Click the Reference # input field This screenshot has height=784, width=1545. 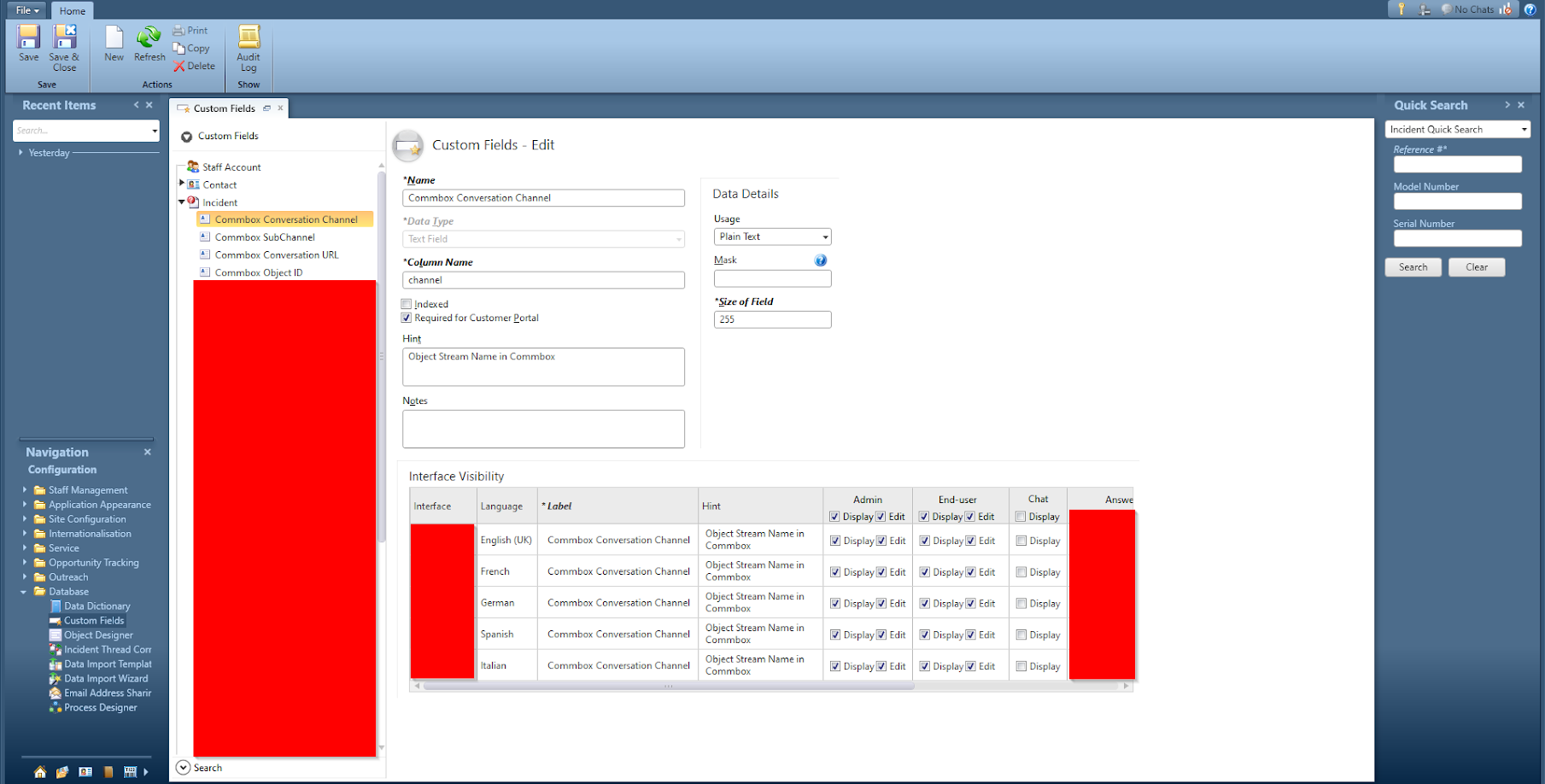coord(1457,164)
